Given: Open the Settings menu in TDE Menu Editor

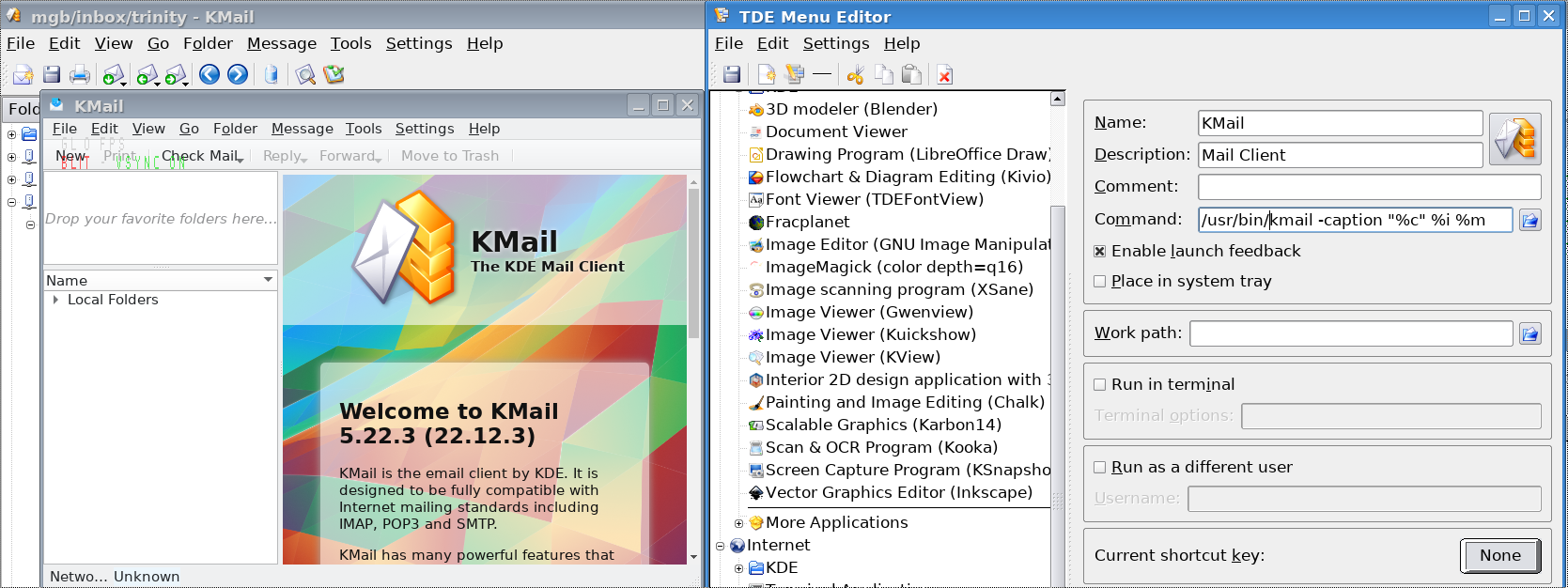Looking at the screenshot, I should (836, 43).
